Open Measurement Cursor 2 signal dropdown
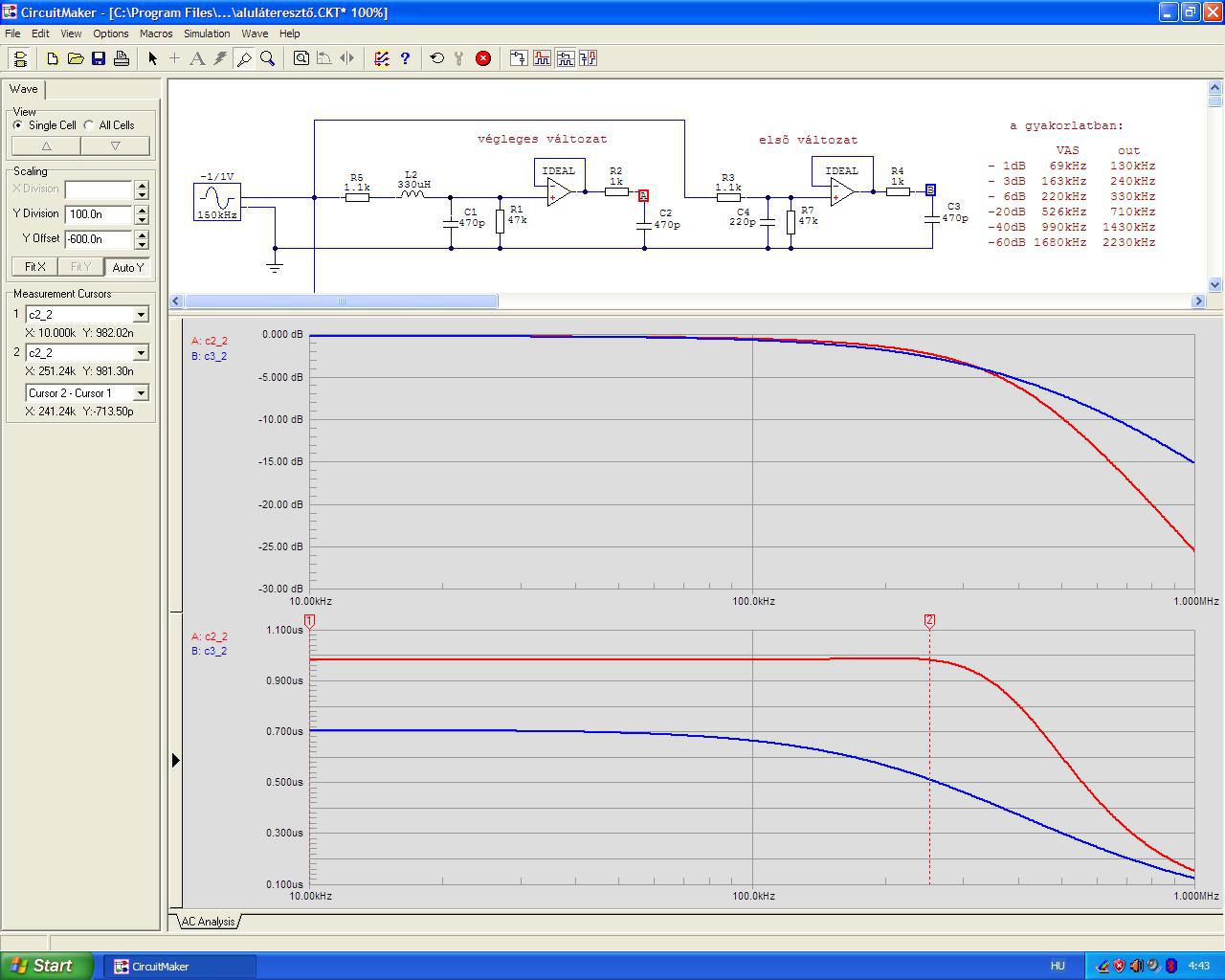1225x980 pixels. coord(141,353)
